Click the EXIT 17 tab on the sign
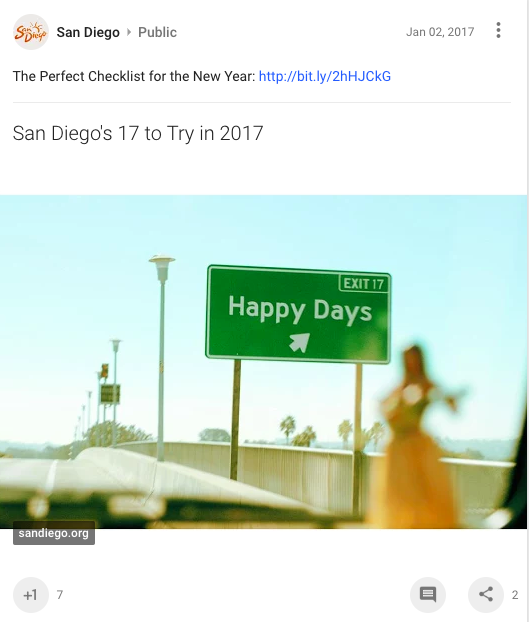Viewport: 529px width, 622px height. (x=364, y=284)
